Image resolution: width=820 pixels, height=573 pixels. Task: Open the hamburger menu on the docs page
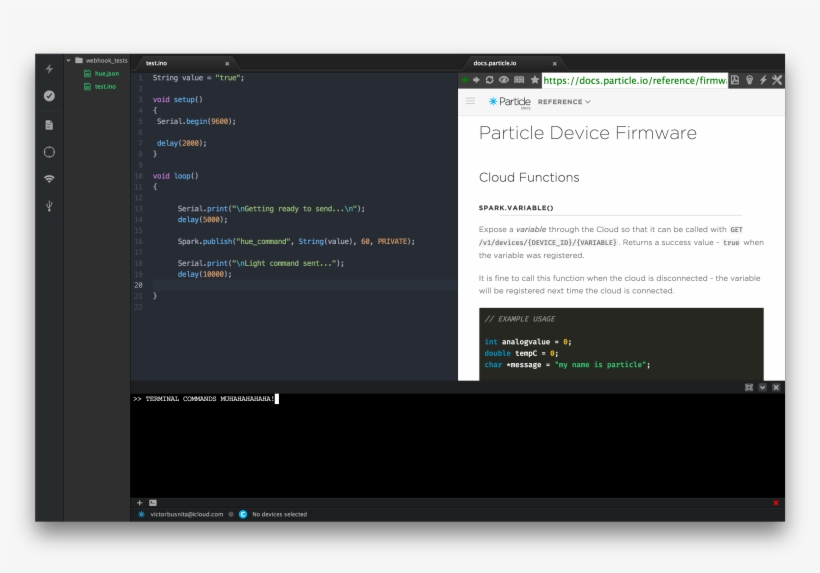coord(470,101)
